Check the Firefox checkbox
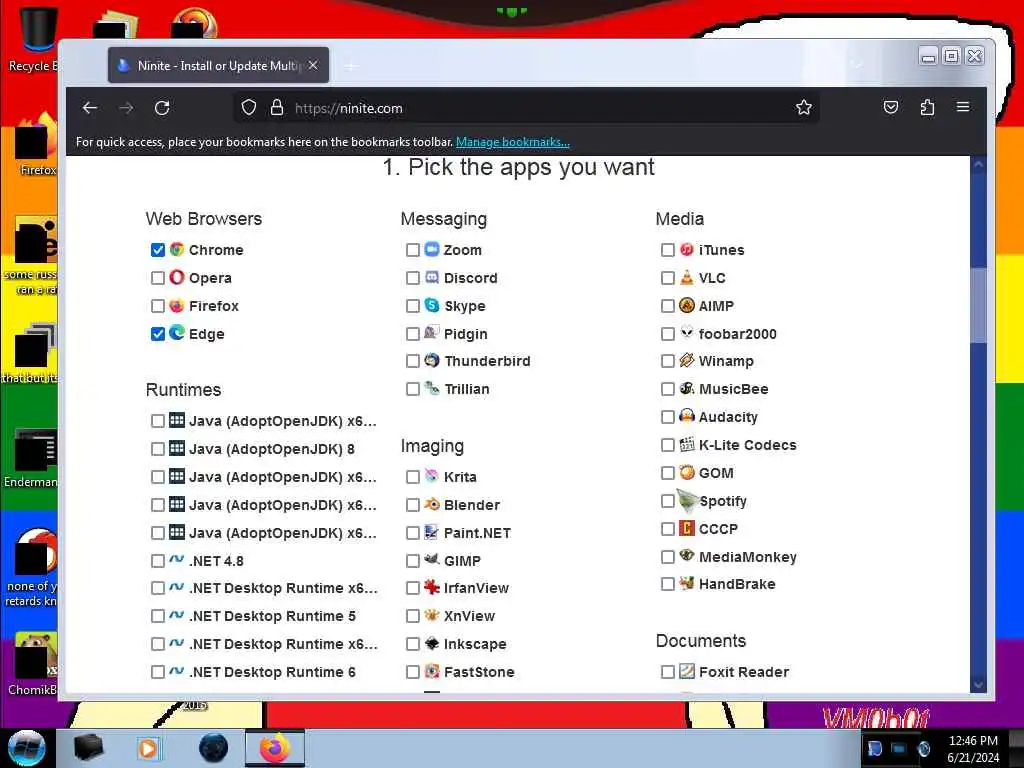The image size is (1024, 768). pos(157,306)
